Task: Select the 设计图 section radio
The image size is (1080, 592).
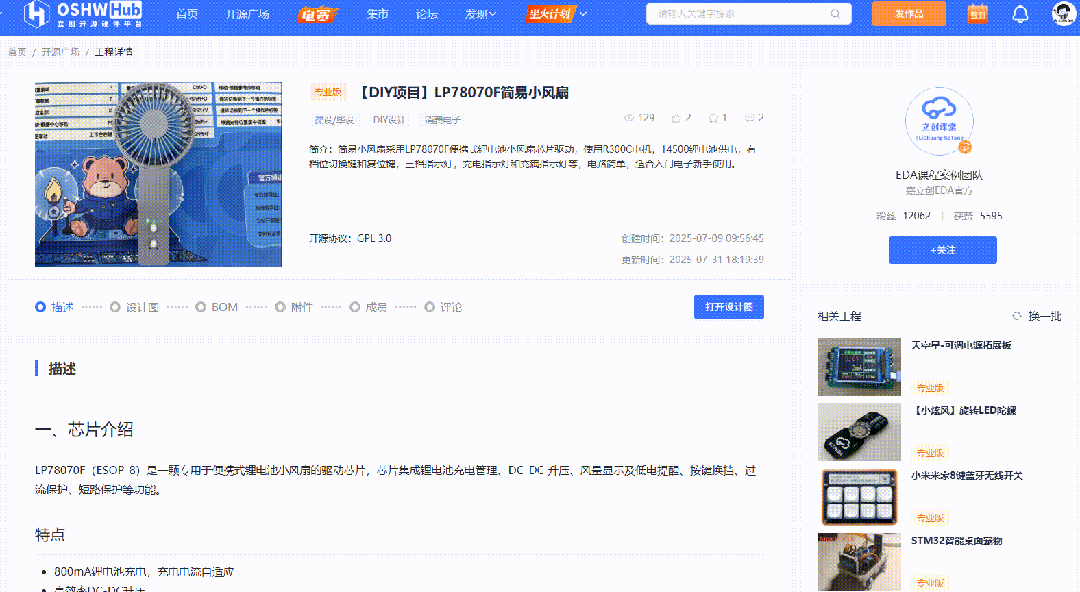Action: (115, 307)
